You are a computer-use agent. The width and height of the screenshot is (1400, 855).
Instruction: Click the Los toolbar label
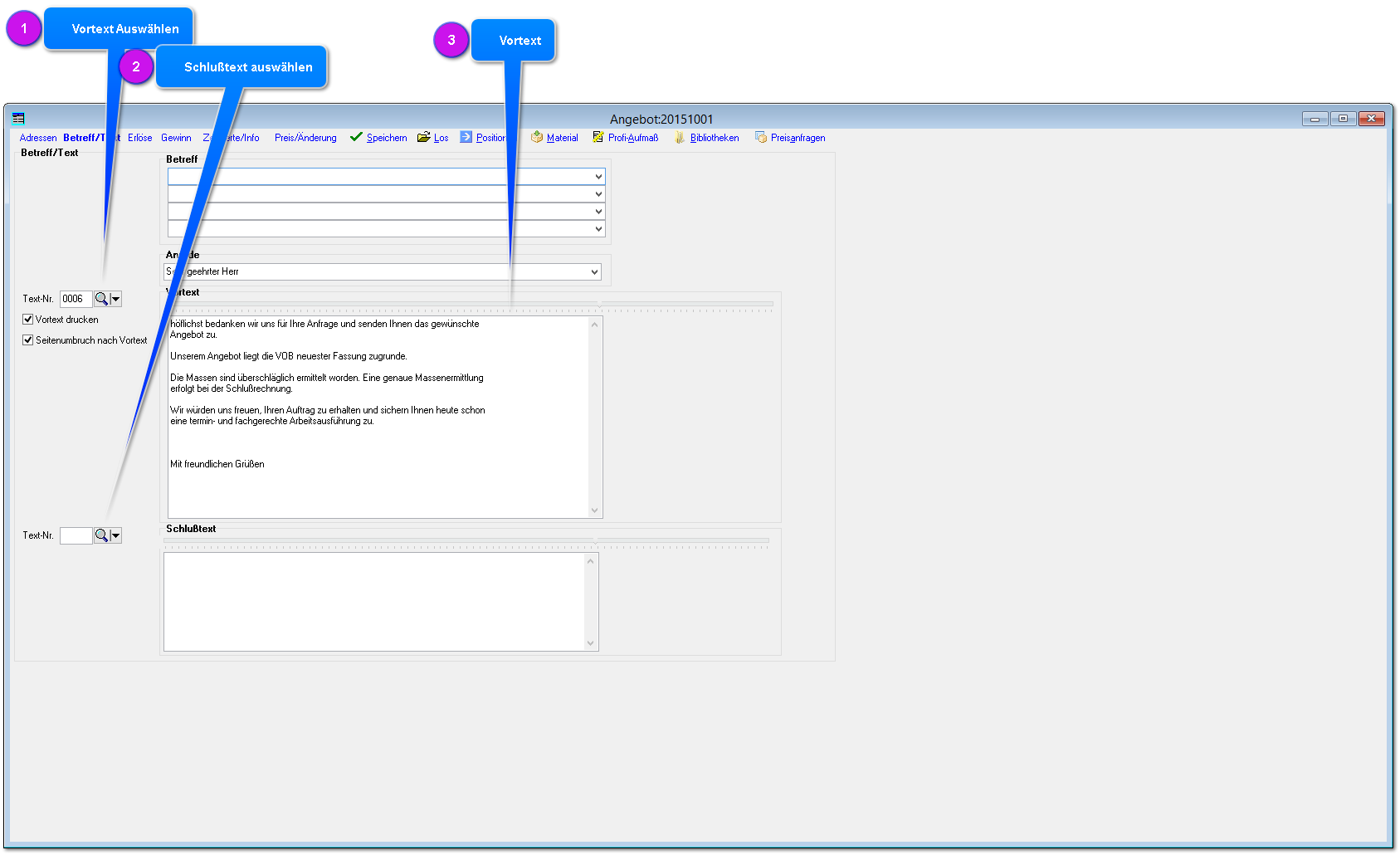[x=441, y=138]
